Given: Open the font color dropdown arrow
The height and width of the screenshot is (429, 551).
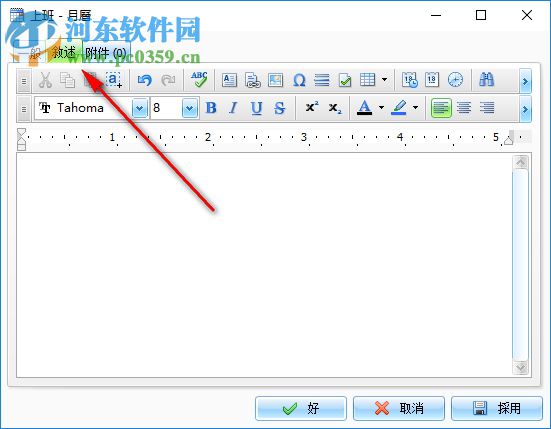Looking at the screenshot, I should 381,108.
